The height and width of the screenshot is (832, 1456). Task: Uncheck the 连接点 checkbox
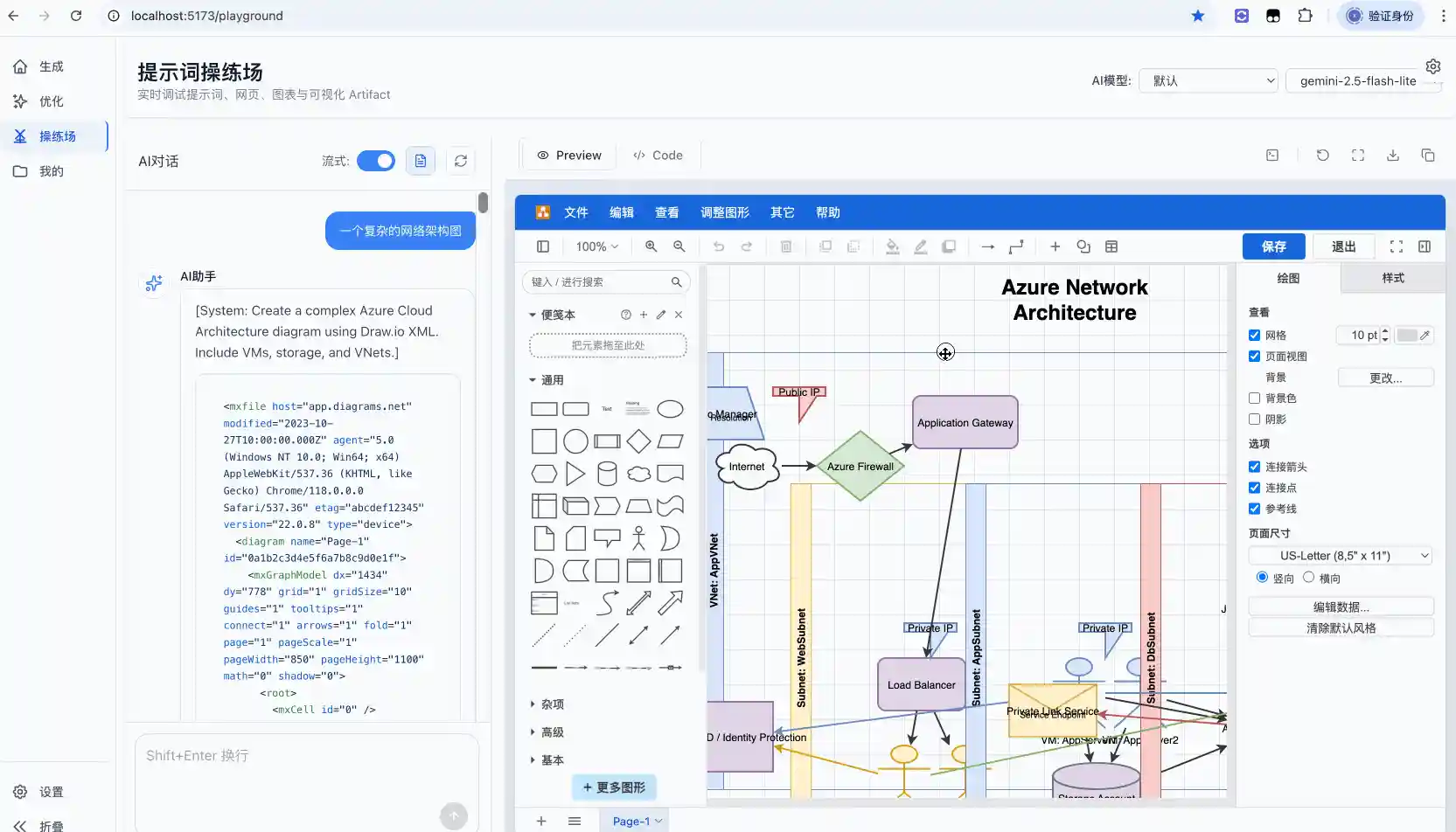(1255, 488)
